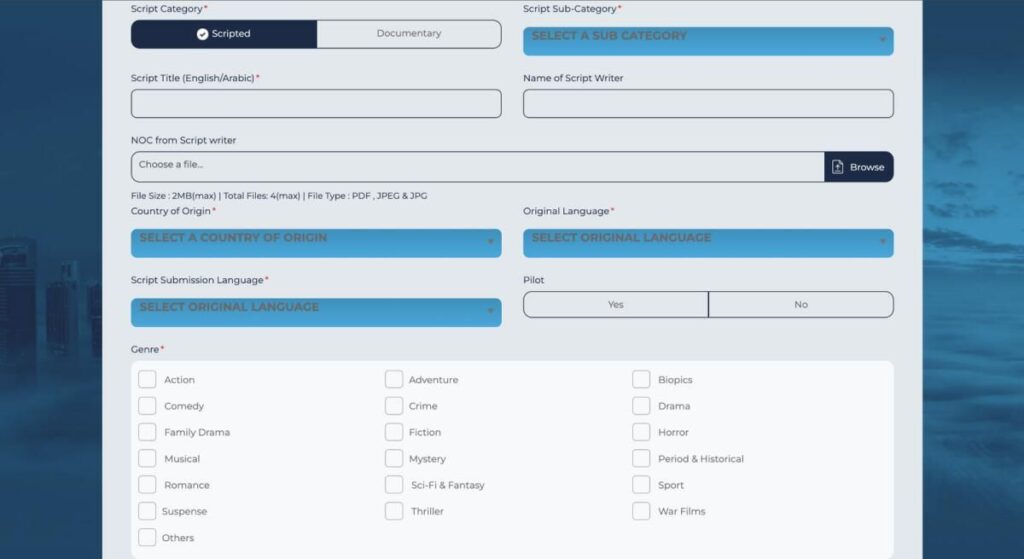The width and height of the screenshot is (1024, 559).
Task: Click the Choose a file input area
Action: (x=477, y=167)
